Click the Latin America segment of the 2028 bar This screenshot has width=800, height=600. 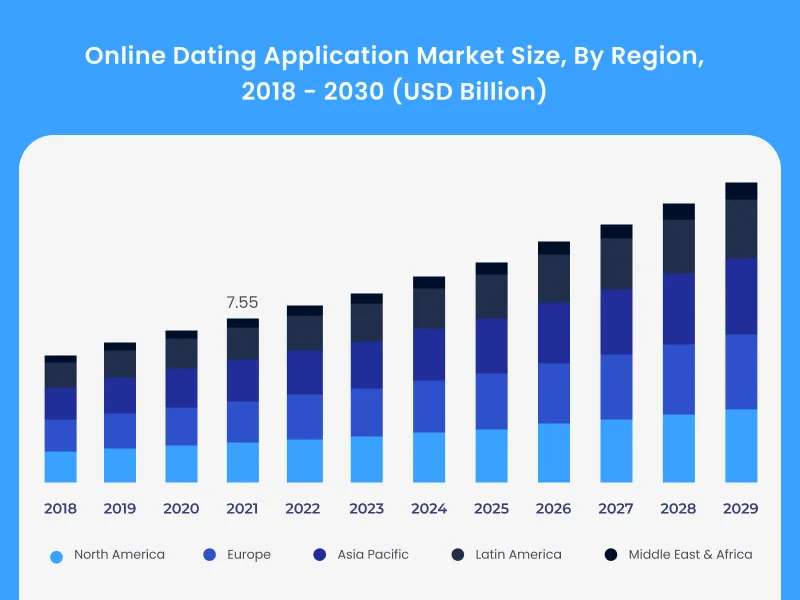679,246
